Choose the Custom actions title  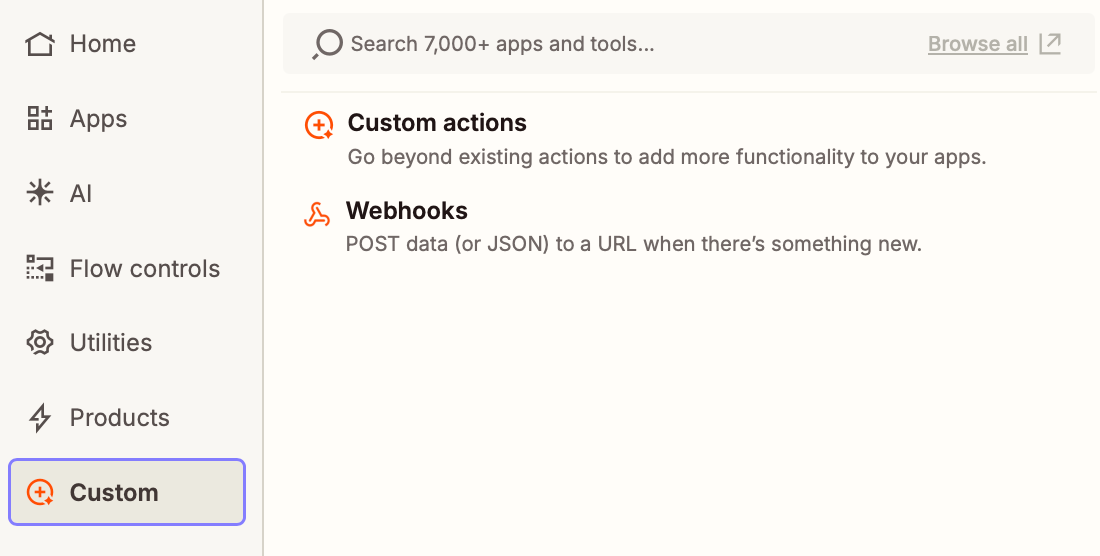(x=437, y=123)
